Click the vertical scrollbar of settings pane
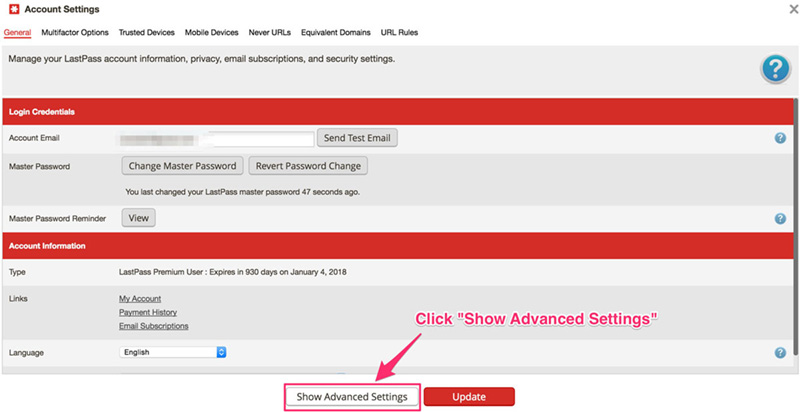 (796, 229)
